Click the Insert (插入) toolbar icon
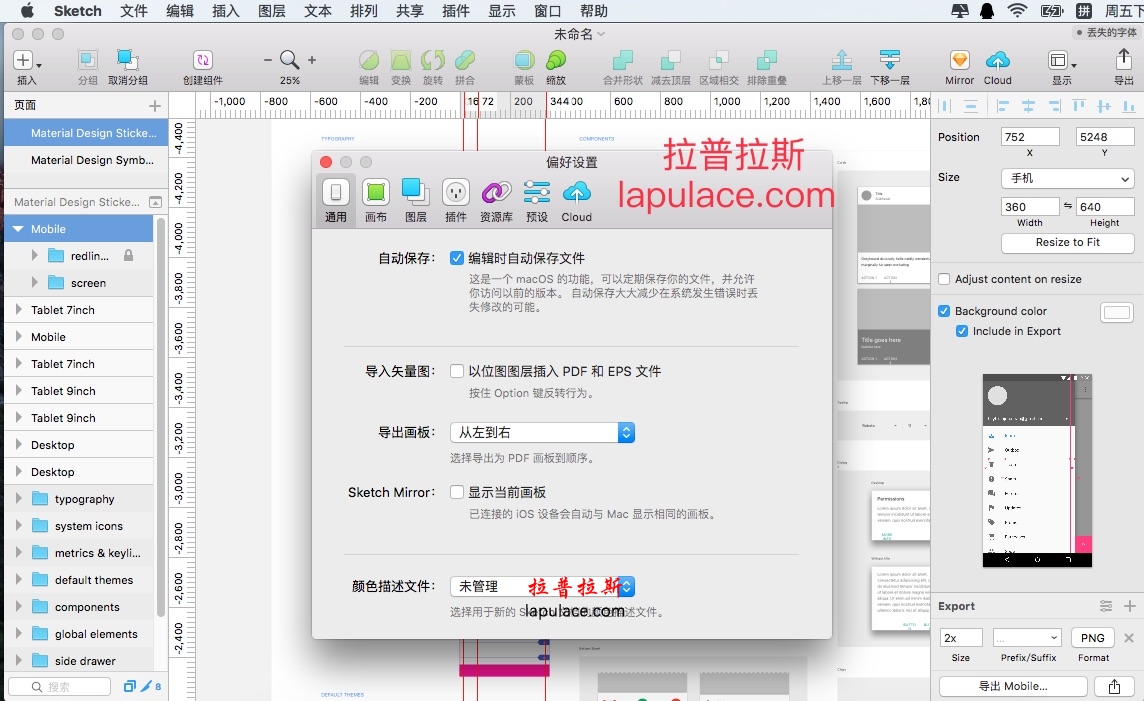 pos(23,60)
